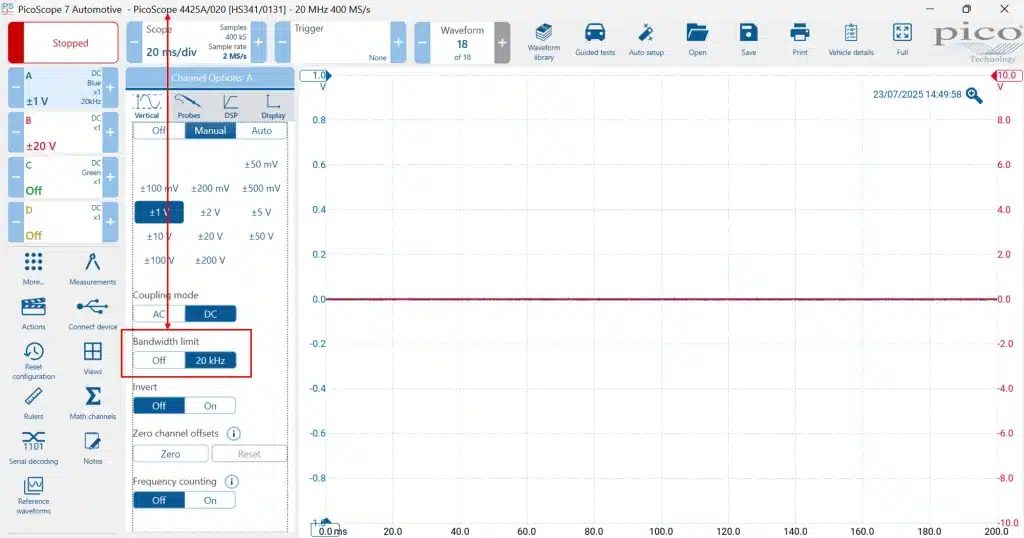The image size is (1024, 538).
Task: Open Measurements tool
Action: click(92, 268)
